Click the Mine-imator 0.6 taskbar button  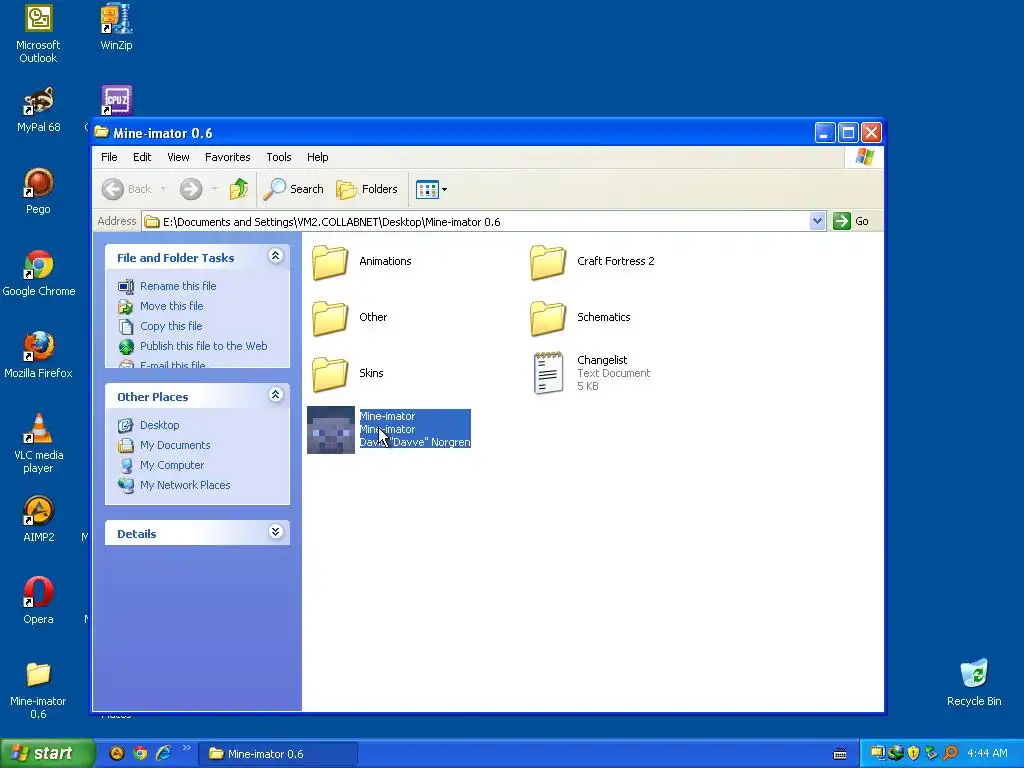[278, 754]
